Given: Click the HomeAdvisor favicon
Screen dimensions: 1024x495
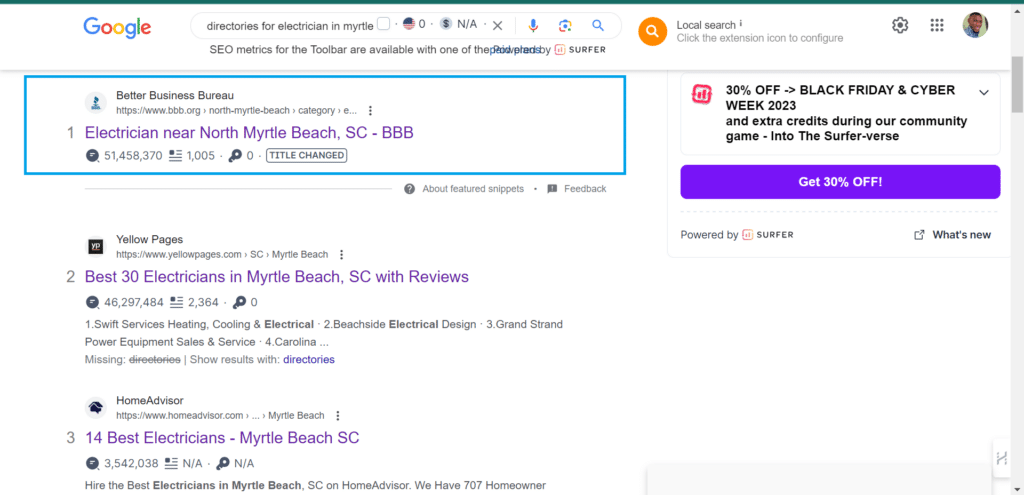Looking at the screenshot, I should pyautogui.click(x=95, y=407).
